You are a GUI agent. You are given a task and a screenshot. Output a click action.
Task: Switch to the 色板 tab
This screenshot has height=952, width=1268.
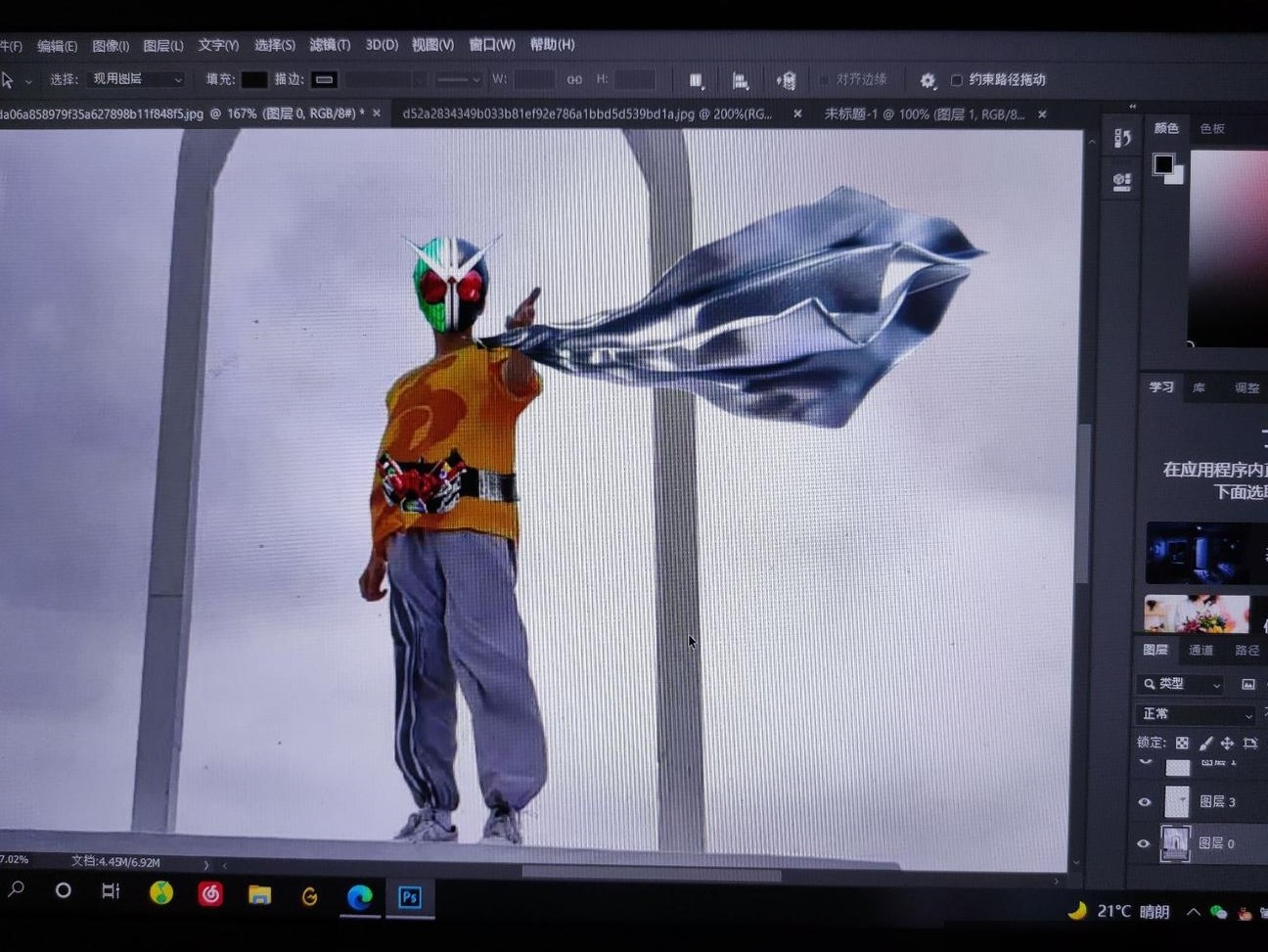(x=1212, y=128)
